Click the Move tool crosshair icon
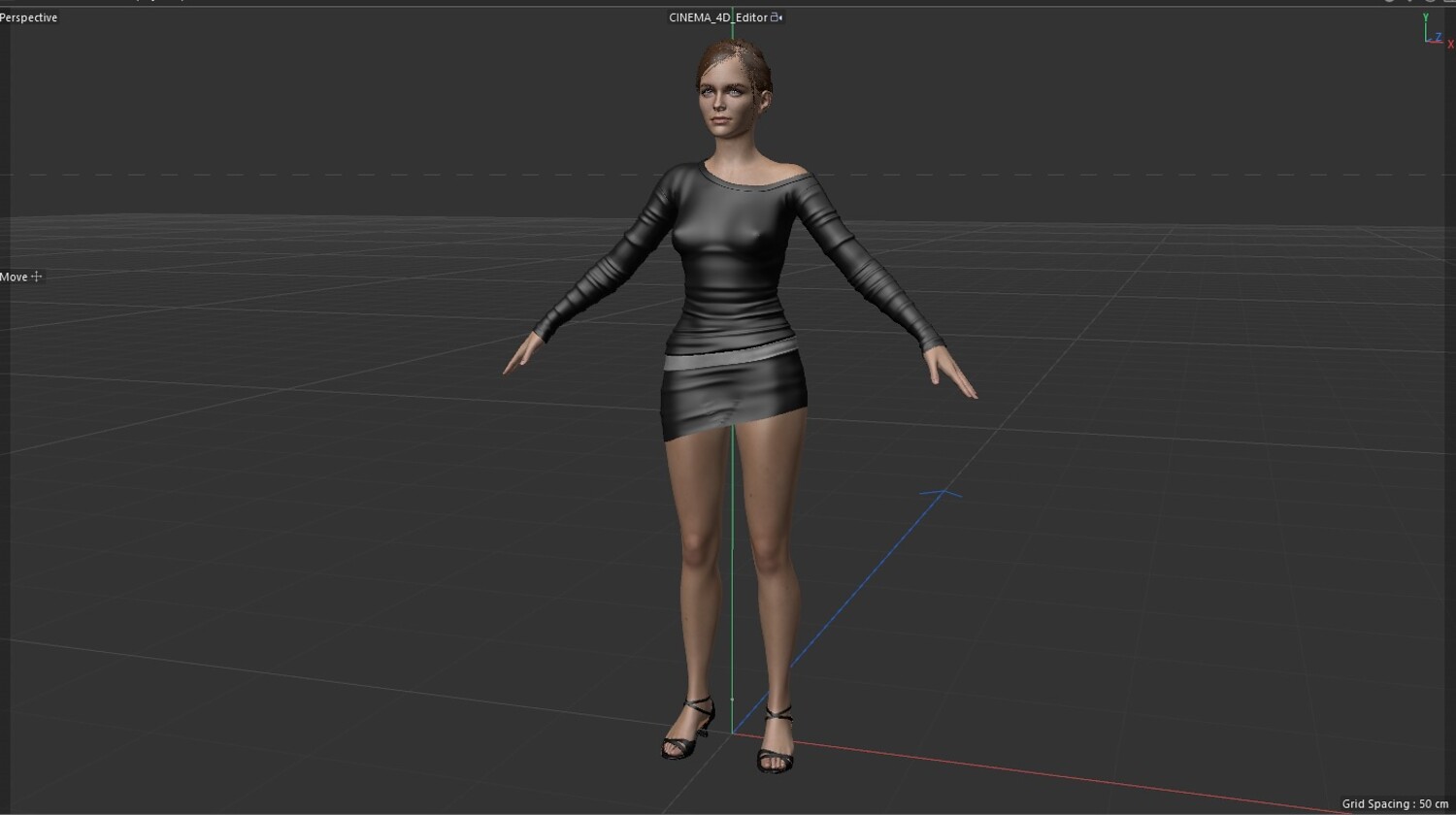 pyautogui.click(x=37, y=277)
